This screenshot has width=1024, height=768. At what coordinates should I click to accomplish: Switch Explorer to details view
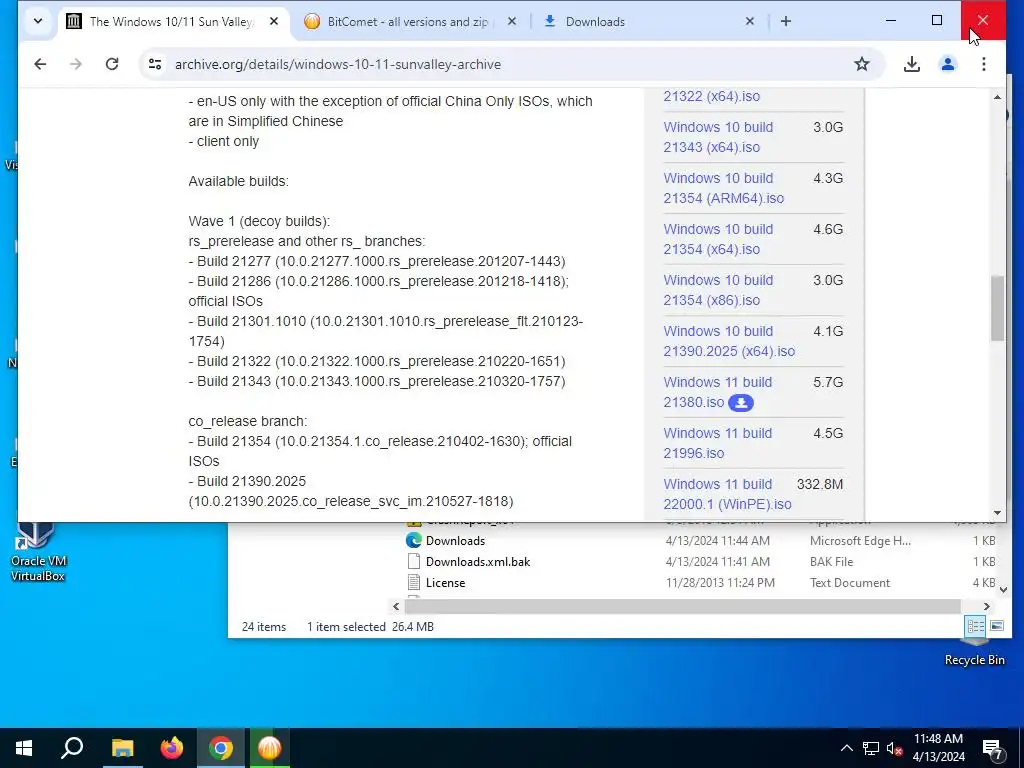976,626
